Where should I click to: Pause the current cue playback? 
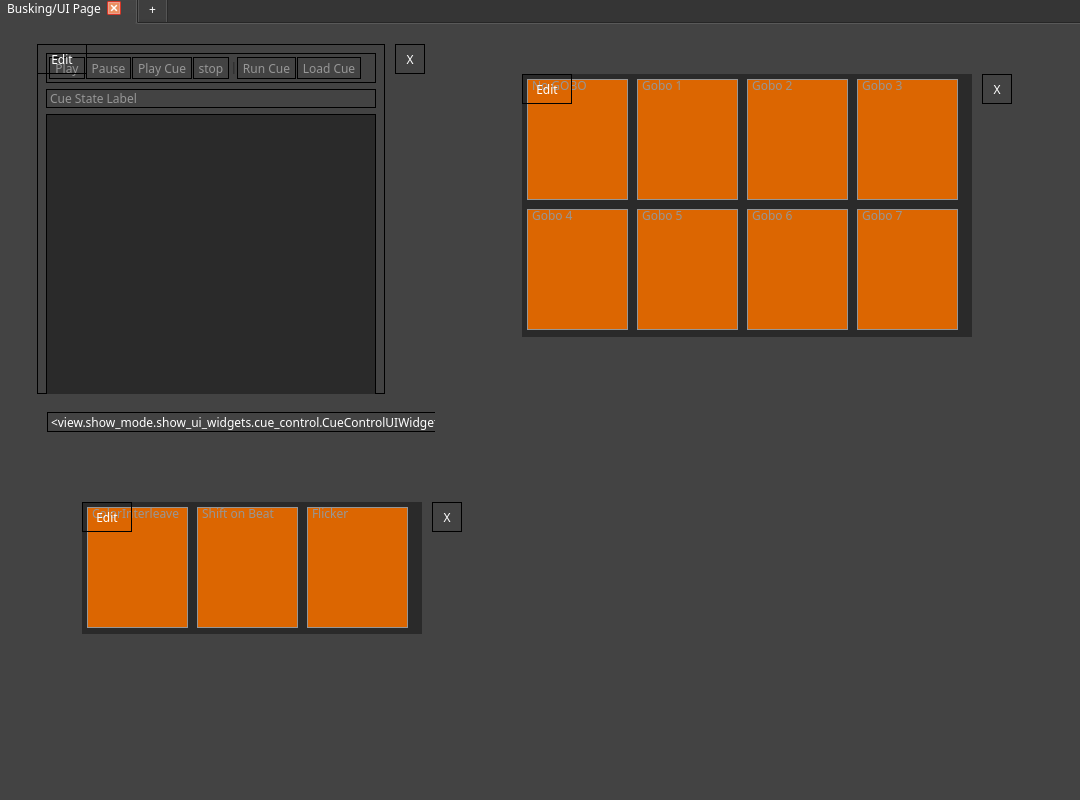tap(108, 68)
